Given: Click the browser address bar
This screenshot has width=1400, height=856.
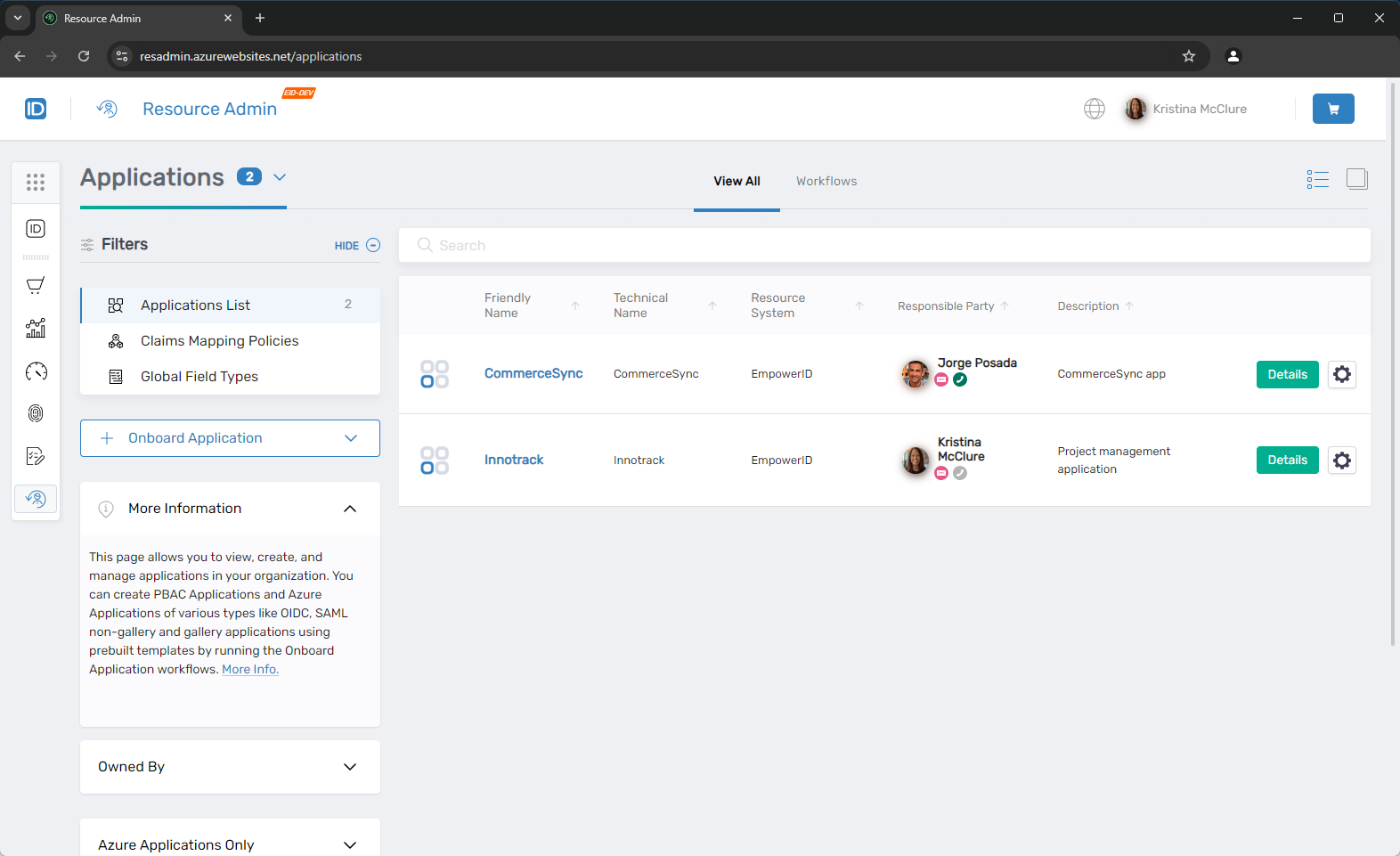Looking at the screenshot, I should coord(659,56).
